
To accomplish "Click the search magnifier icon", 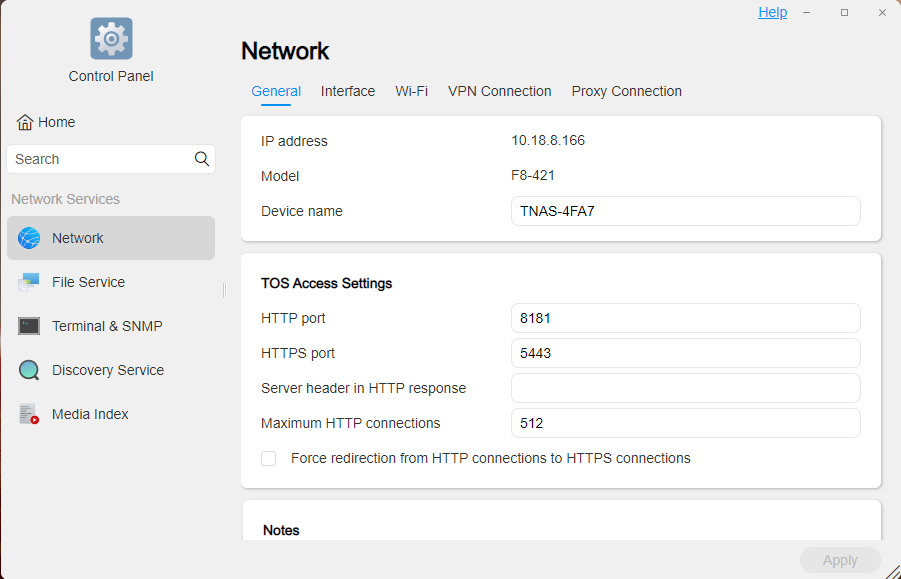I will (x=202, y=159).
